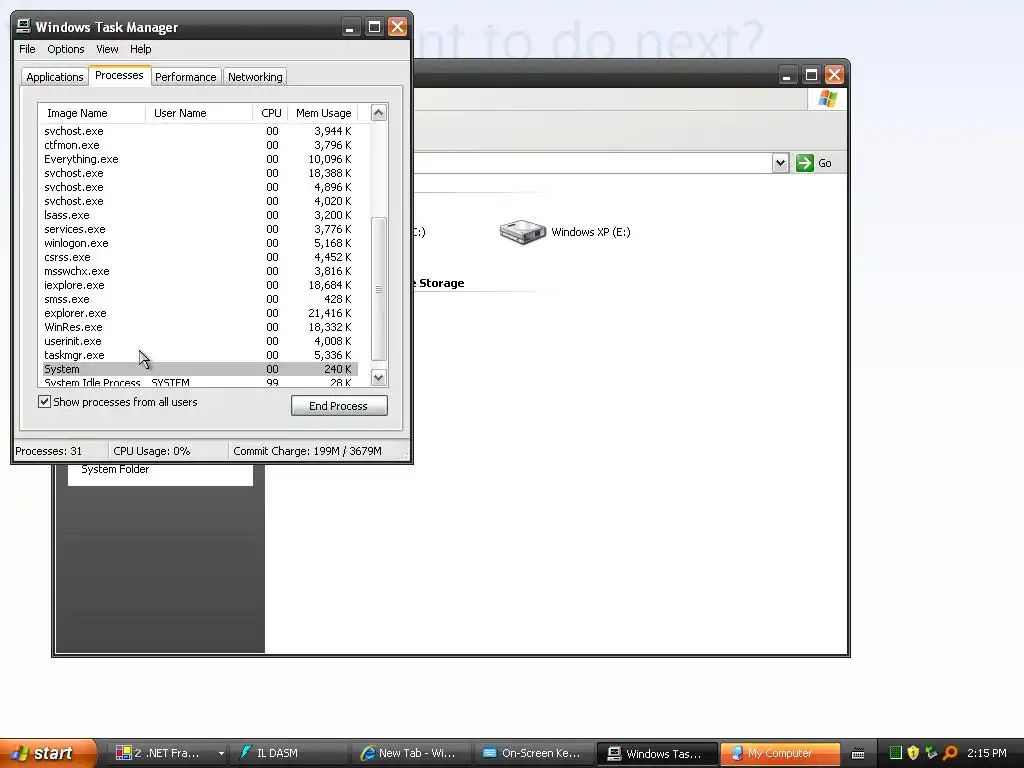Viewport: 1024px width, 768px height.
Task: Select the winlogon.exe process
Action: point(200,243)
